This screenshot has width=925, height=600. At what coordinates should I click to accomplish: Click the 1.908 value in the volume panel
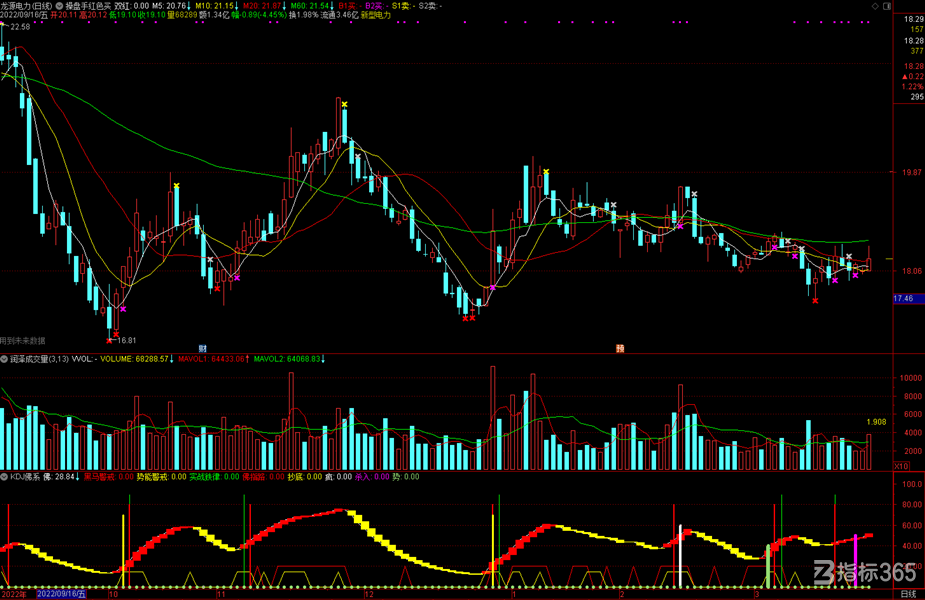pyautogui.click(x=876, y=422)
